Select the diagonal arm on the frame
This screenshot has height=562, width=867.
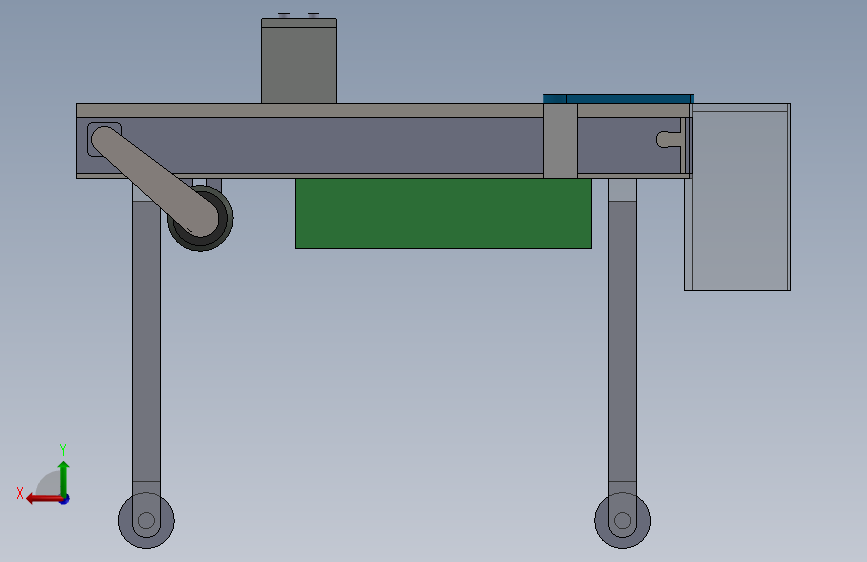[x=154, y=181]
